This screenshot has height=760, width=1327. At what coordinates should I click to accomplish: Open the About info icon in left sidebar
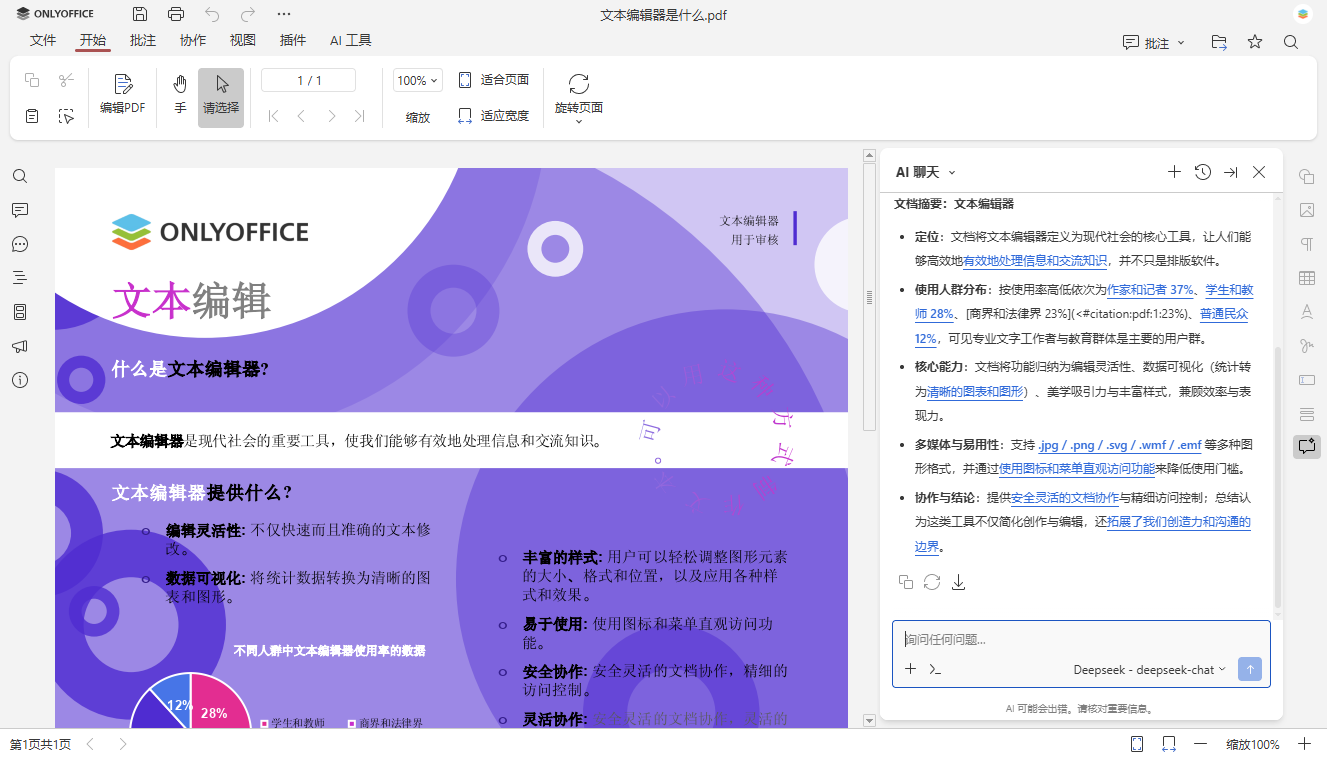[x=20, y=380]
